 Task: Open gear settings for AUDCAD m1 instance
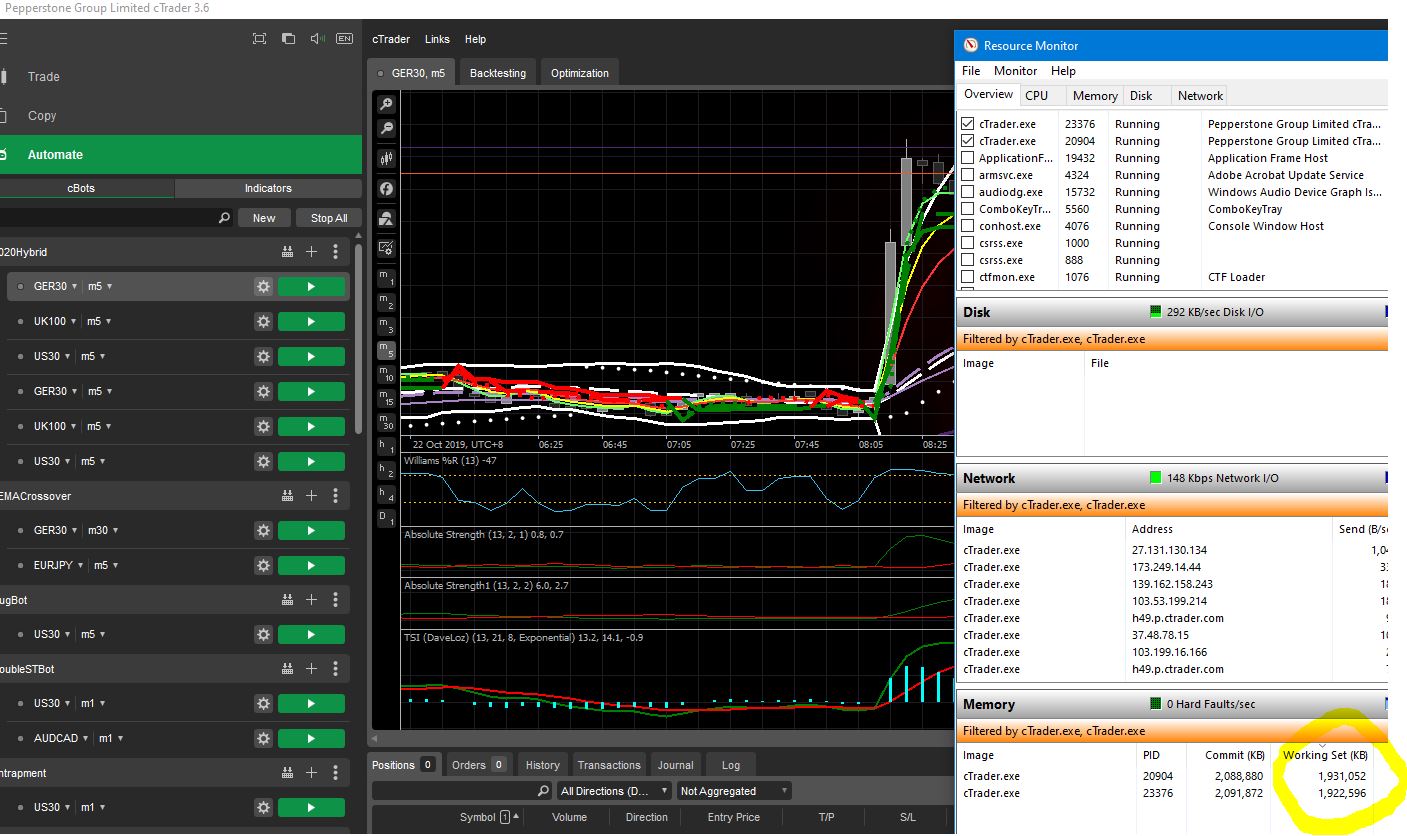[263, 738]
